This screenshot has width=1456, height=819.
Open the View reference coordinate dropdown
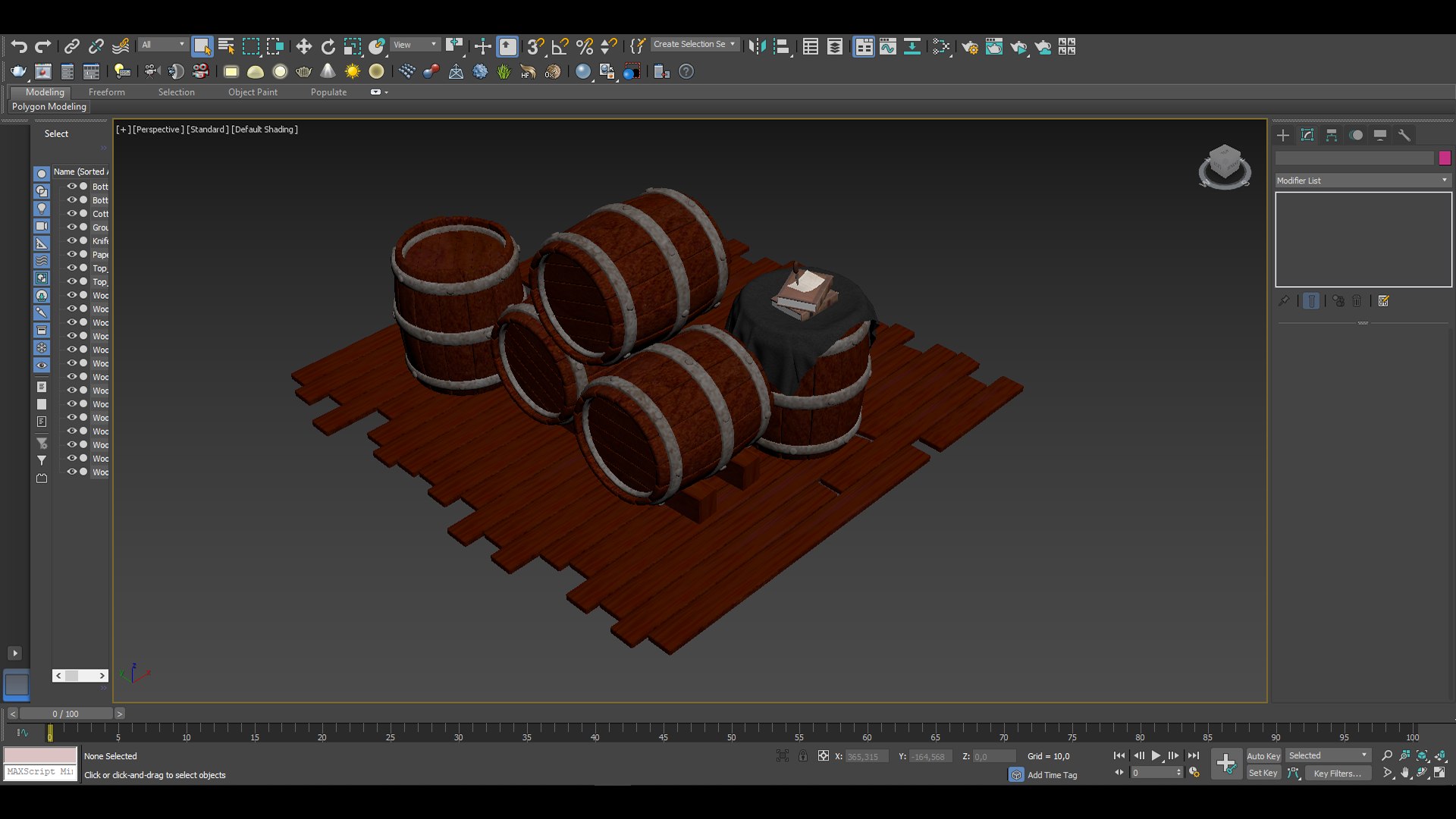415,45
